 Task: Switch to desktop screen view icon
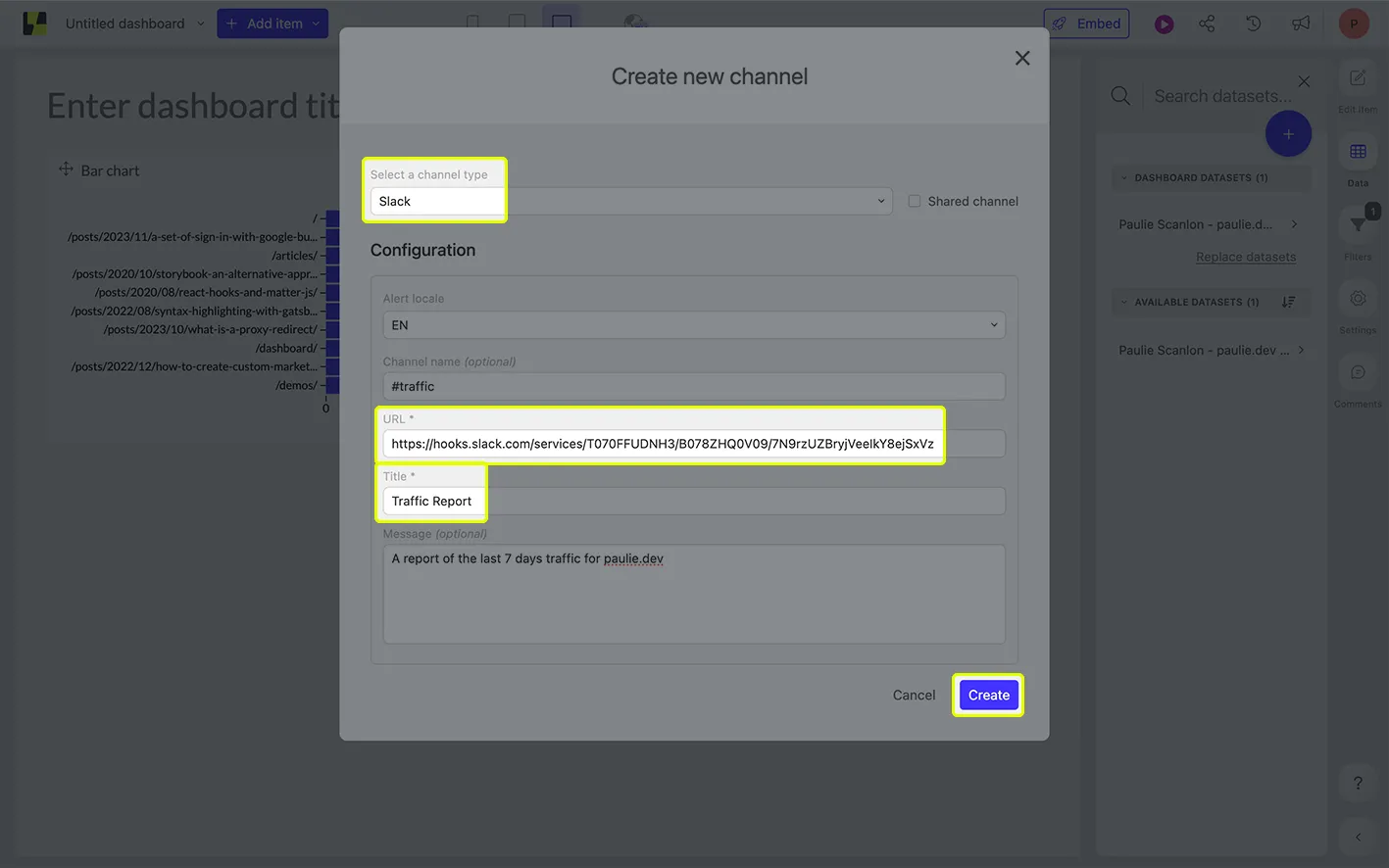(x=562, y=23)
